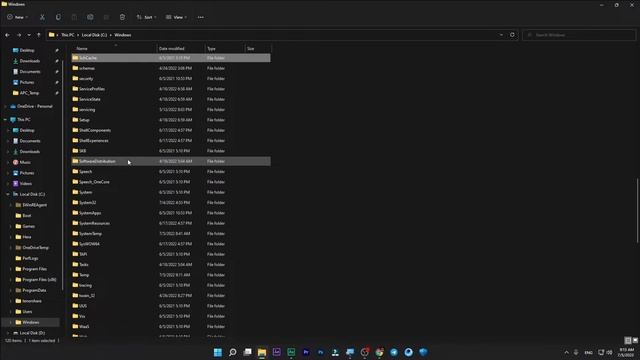
Task: Click Local Disk (C:) in address breadcrumb
Action: pos(94,35)
